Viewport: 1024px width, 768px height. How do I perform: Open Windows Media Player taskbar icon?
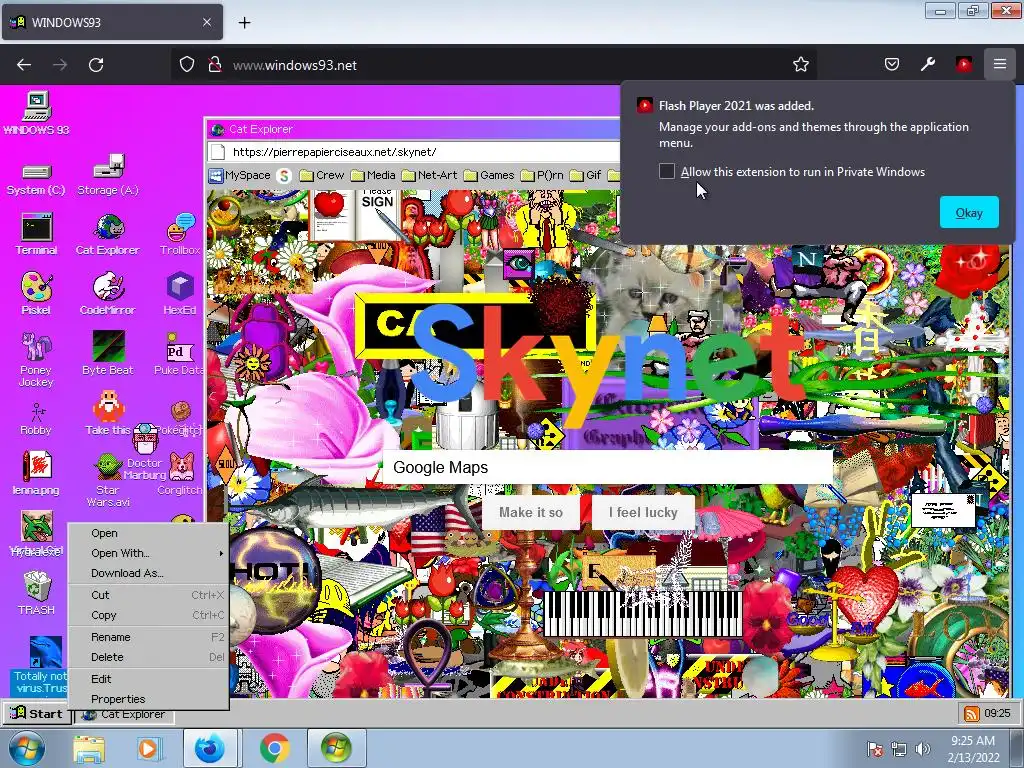click(x=148, y=748)
